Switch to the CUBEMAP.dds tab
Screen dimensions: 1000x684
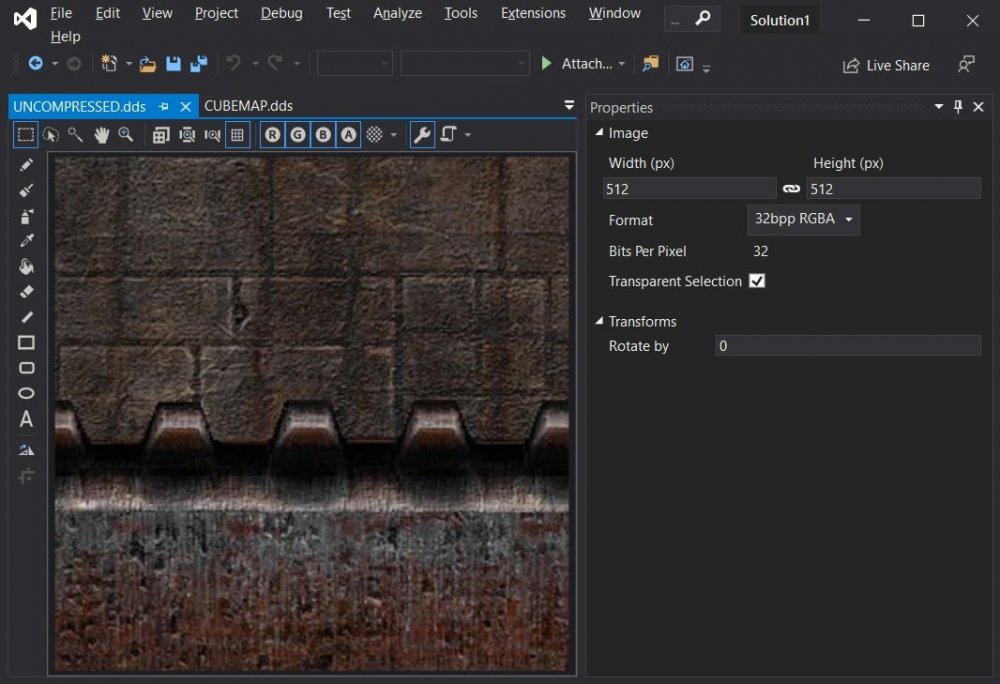[248, 105]
